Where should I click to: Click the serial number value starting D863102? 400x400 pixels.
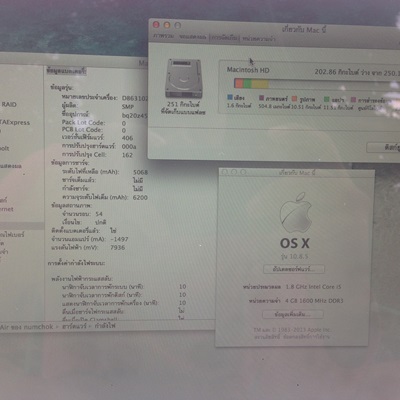click(135, 98)
